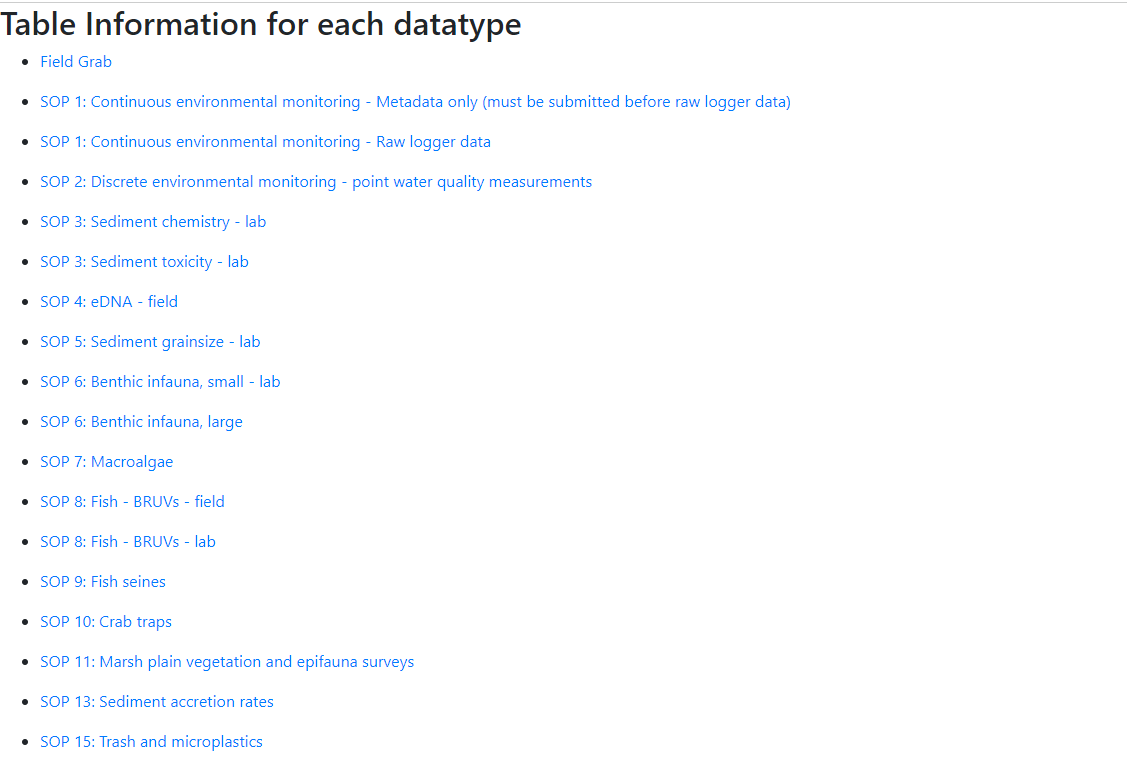Select SOP 3 Sediment chemistry - lab
1127x779 pixels.
[153, 222]
